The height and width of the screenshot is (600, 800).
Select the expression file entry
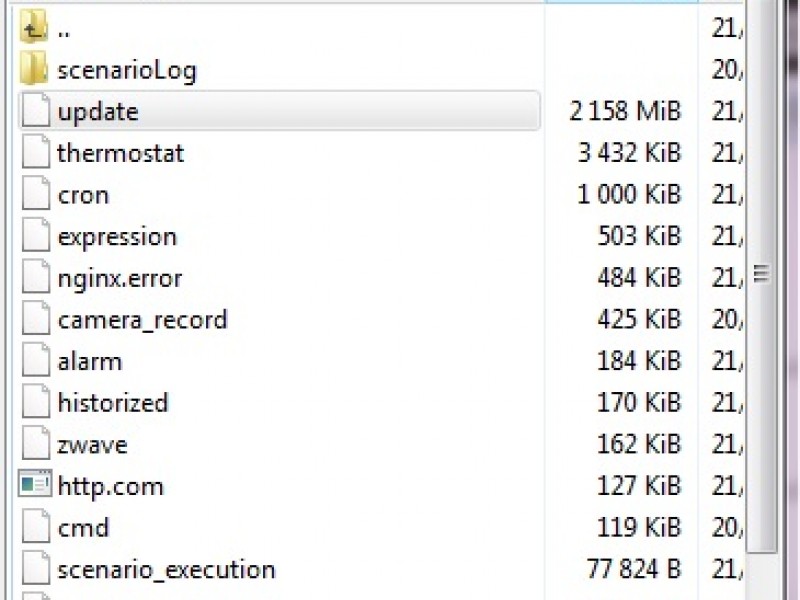point(117,237)
